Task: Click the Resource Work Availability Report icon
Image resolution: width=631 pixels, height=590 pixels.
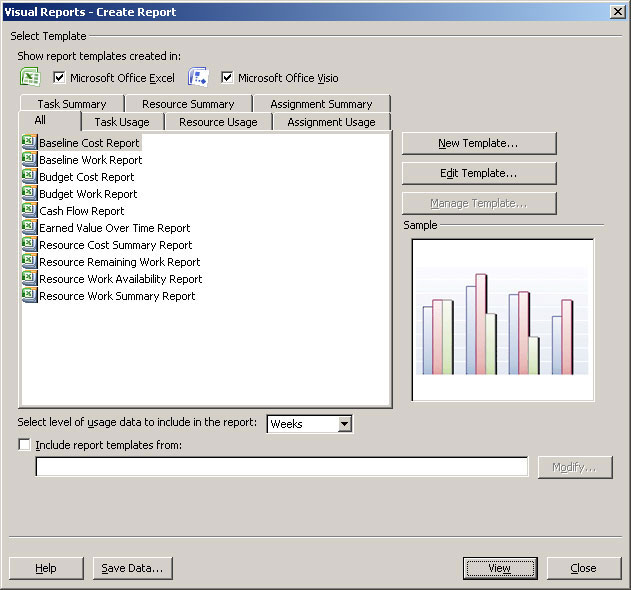Action: pyautogui.click(x=29, y=279)
